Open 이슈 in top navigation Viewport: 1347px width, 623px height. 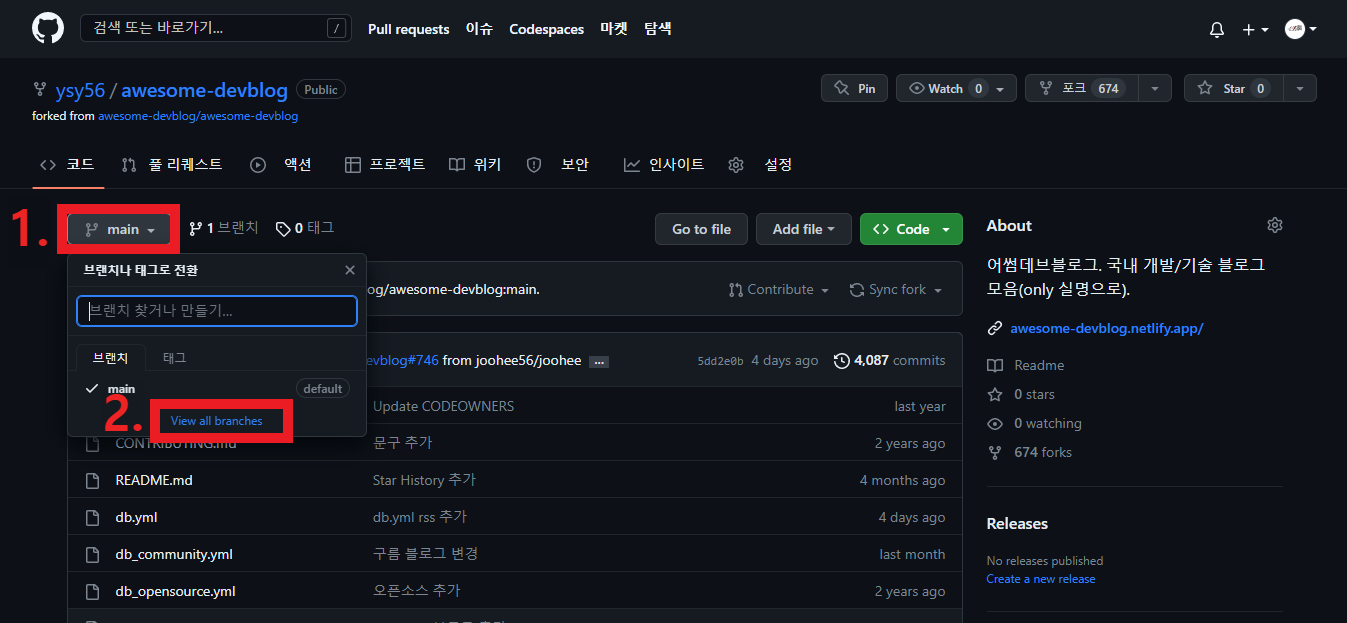[479, 29]
